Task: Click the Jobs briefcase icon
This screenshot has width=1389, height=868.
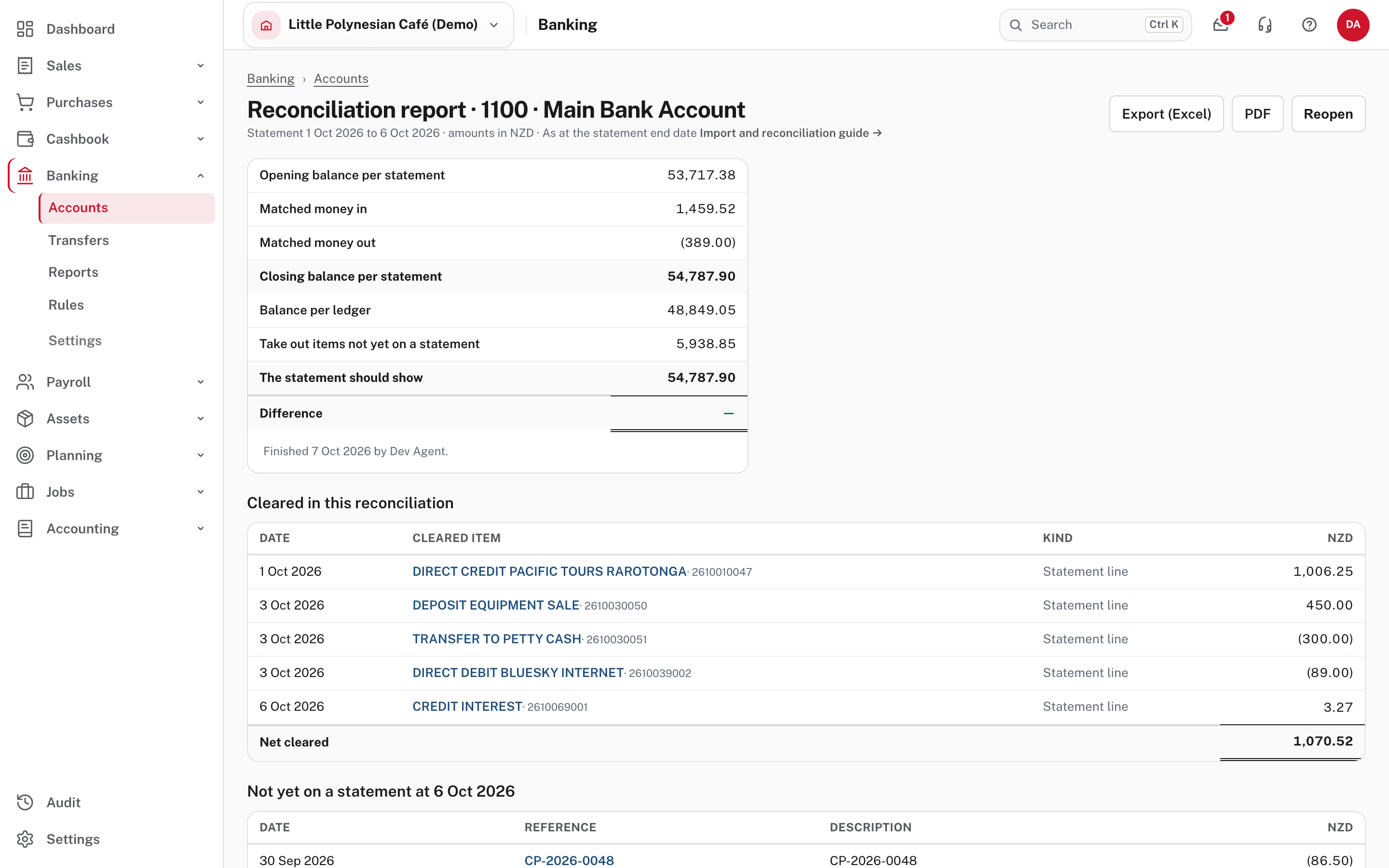Action: [x=25, y=492]
